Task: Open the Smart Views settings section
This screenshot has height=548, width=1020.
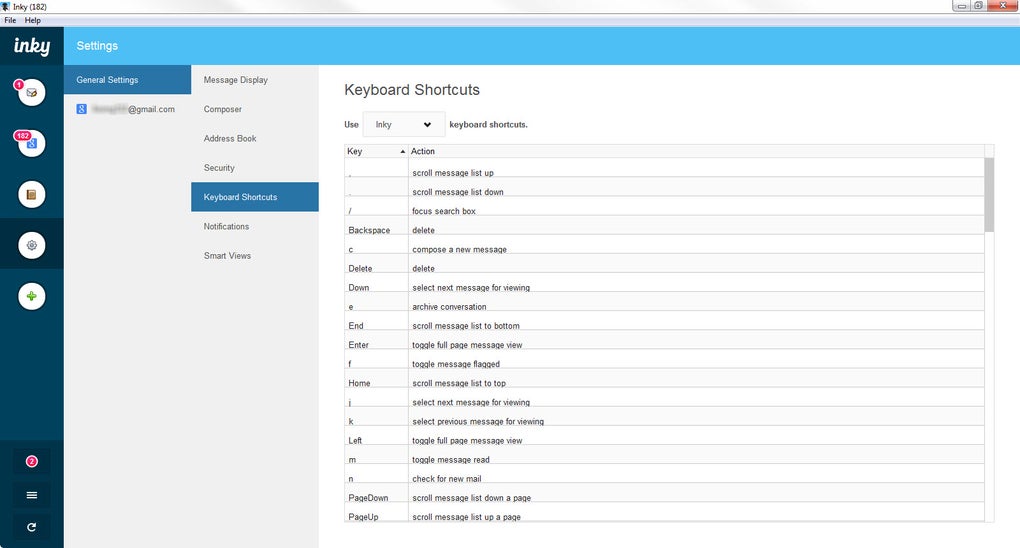Action: pyautogui.click(x=227, y=256)
